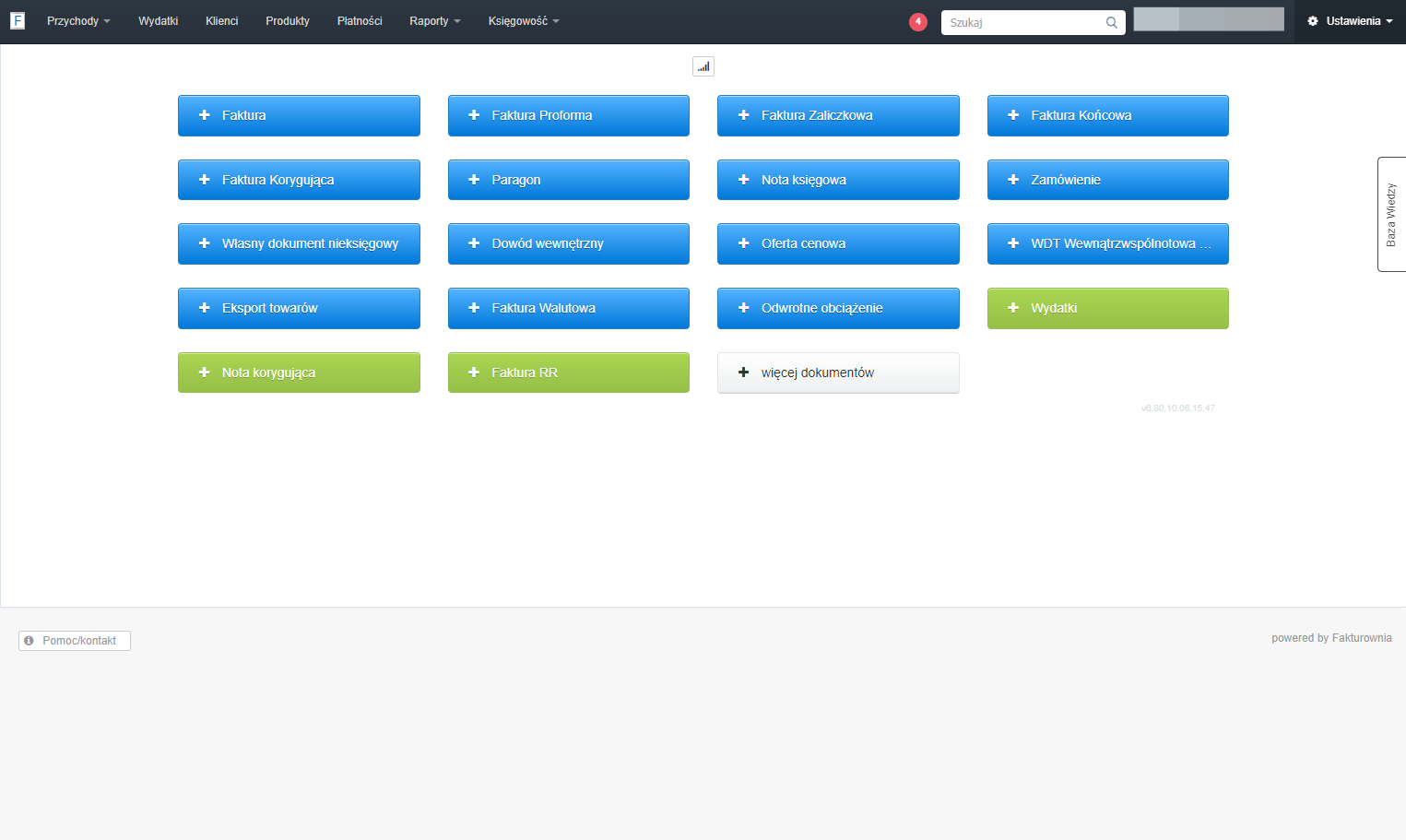Create an Odwrotne obciążenie document
This screenshot has width=1406, height=840.
pyautogui.click(x=838, y=308)
